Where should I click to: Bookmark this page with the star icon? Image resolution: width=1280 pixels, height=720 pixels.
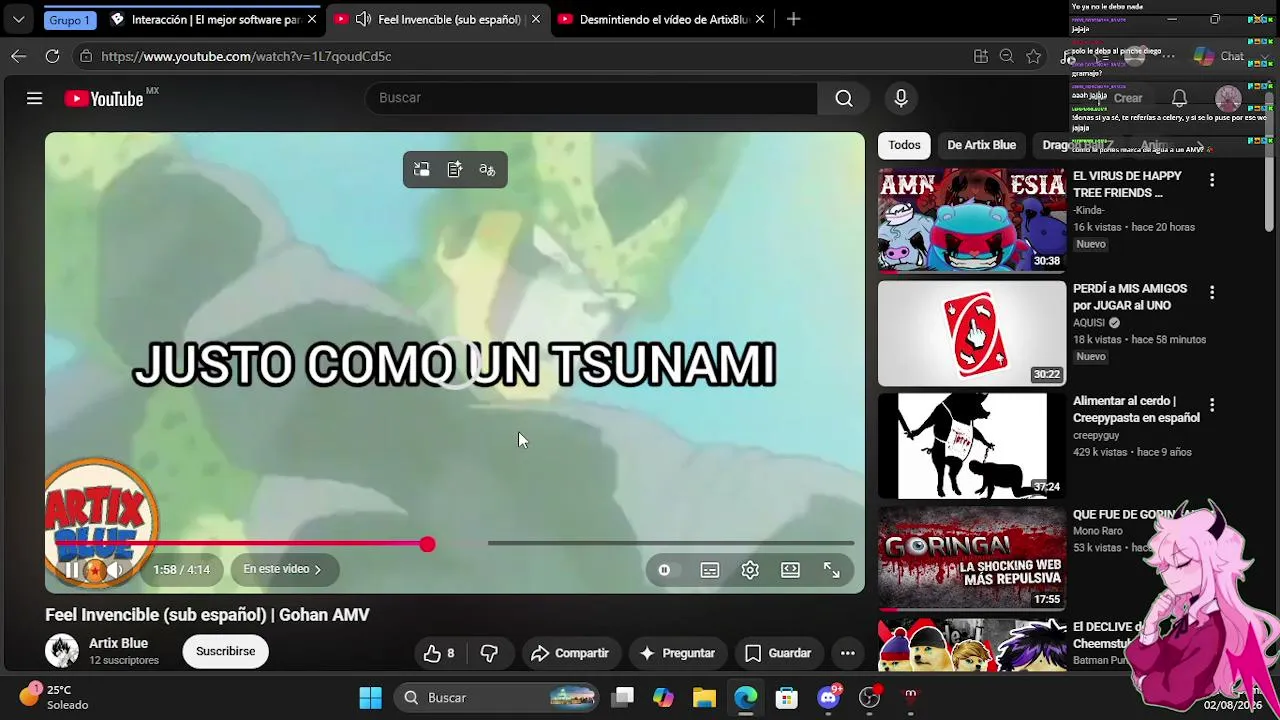1034,56
